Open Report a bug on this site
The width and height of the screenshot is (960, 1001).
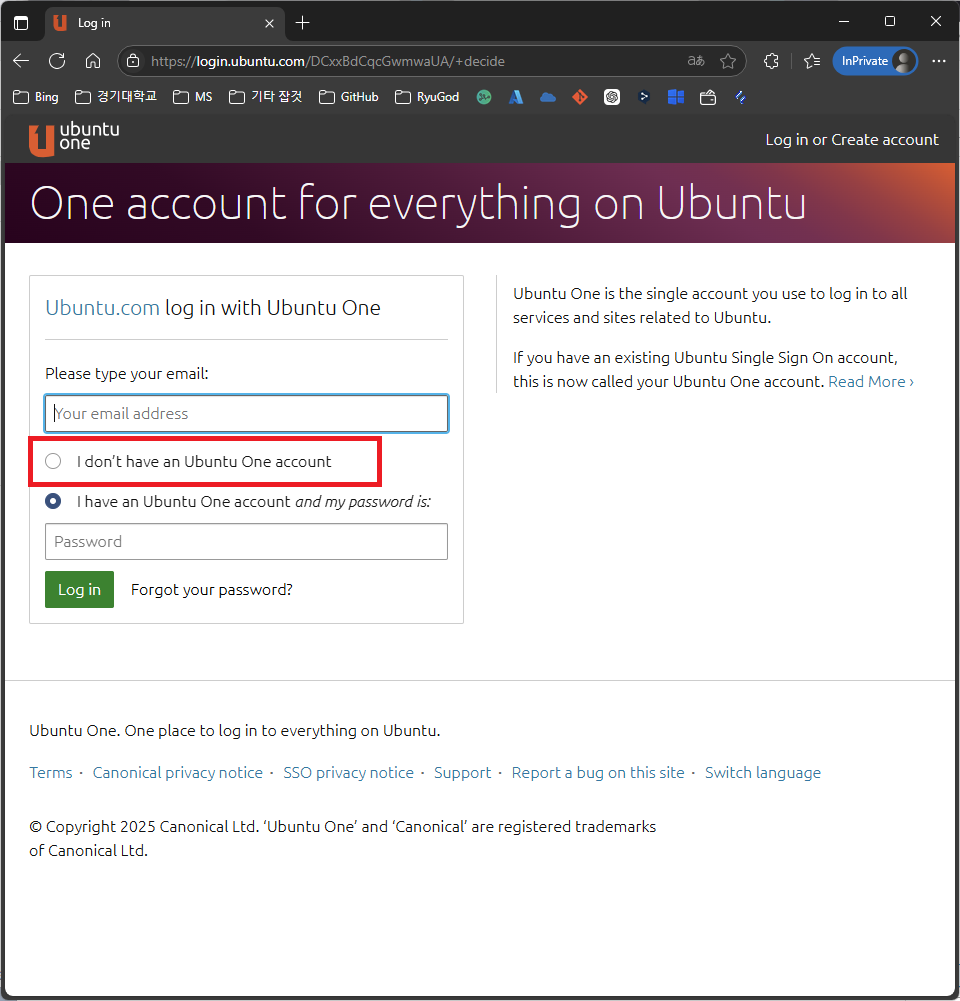598,772
